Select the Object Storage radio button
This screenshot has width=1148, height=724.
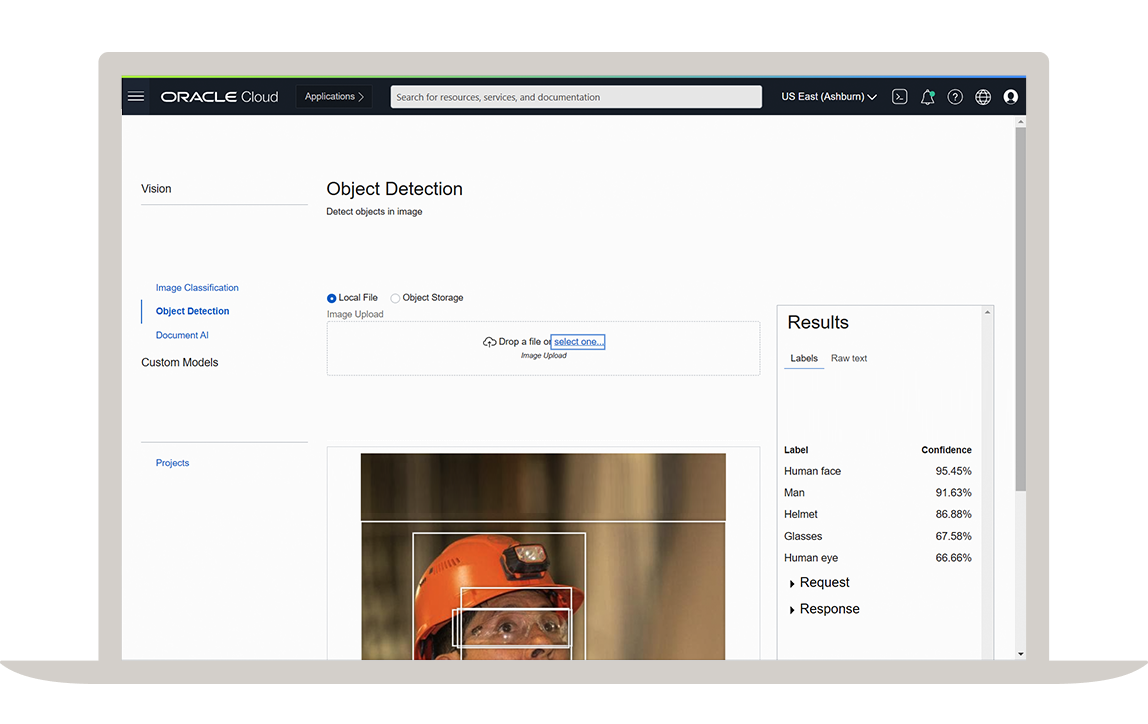click(395, 298)
